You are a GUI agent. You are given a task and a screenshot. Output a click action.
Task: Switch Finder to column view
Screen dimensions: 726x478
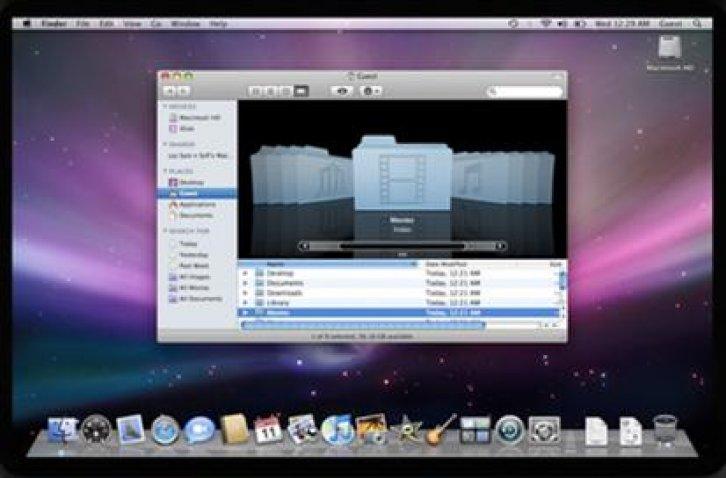tap(285, 91)
